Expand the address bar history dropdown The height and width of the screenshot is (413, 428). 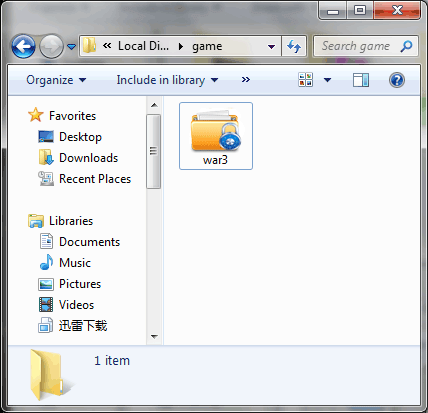(272, 46)
